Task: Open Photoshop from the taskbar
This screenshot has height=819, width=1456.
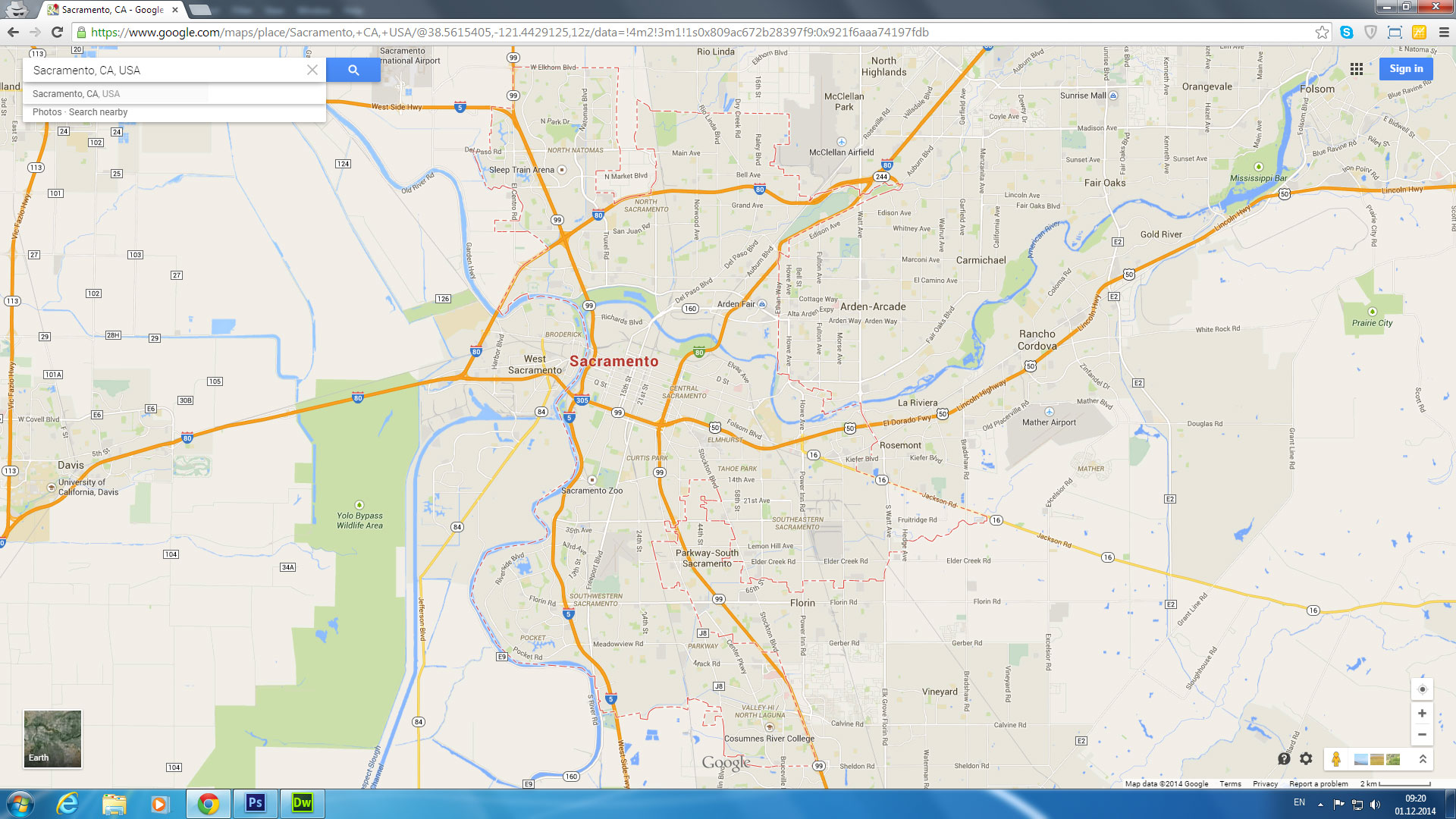Action: 255,803
